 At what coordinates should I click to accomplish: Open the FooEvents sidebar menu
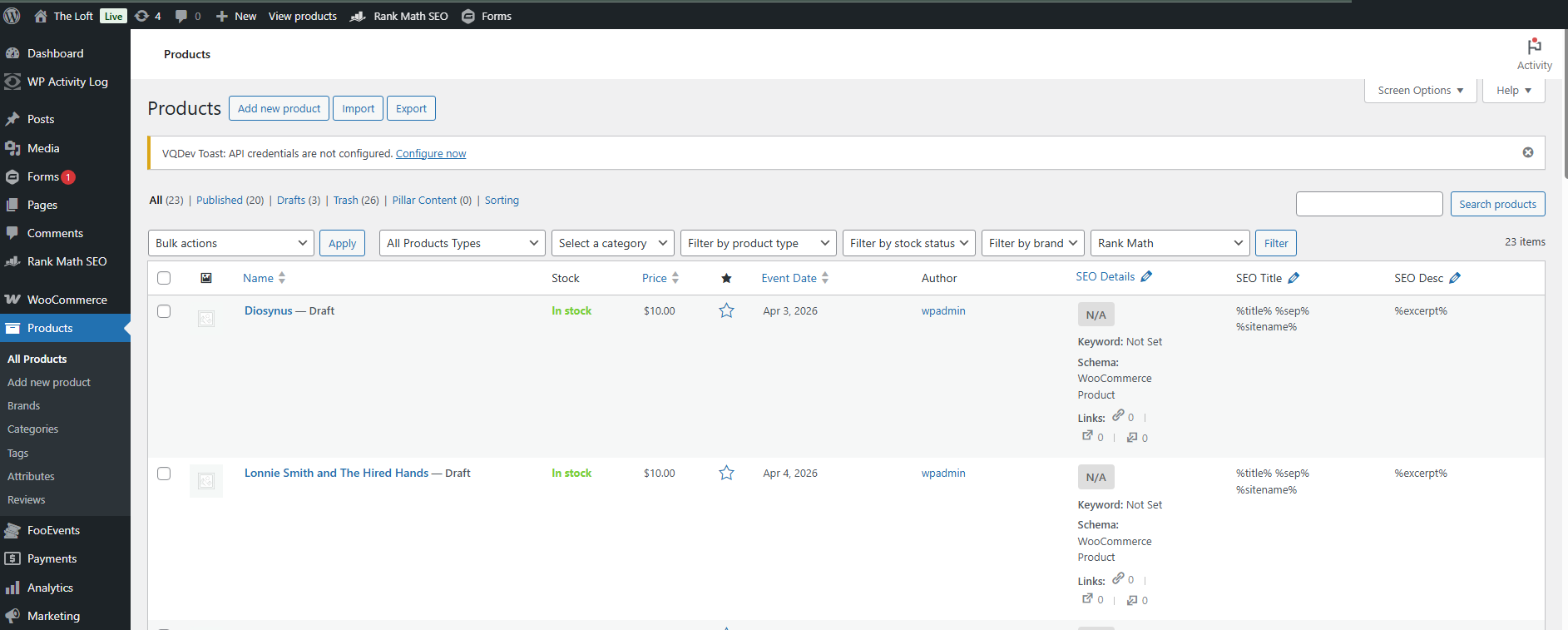click(x=53, y=530)
